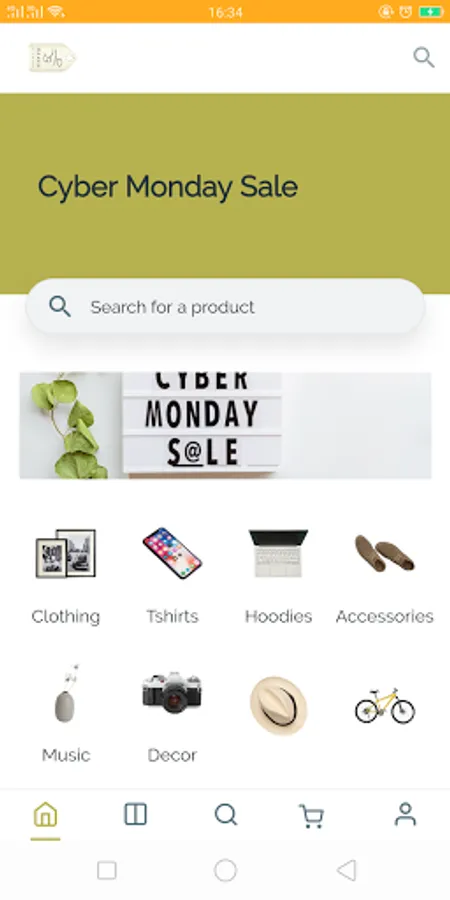
Task: Select the Clothing category picture frames
Action: click(x=65, y=553)
